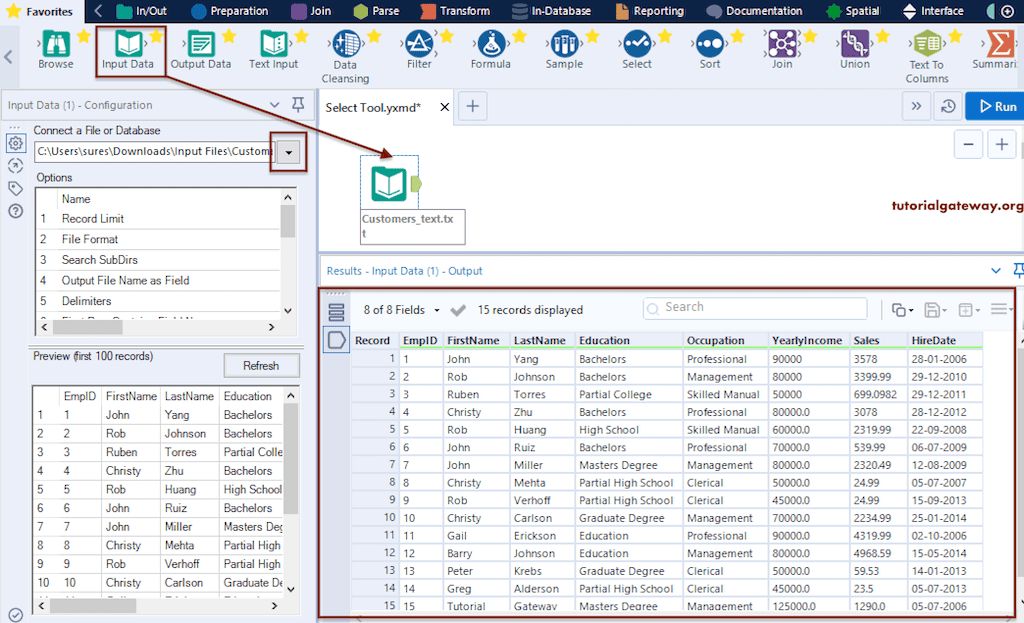Toggle the data grid view icon in Results
Screen dimensions: 1024x623
(337, 310)
